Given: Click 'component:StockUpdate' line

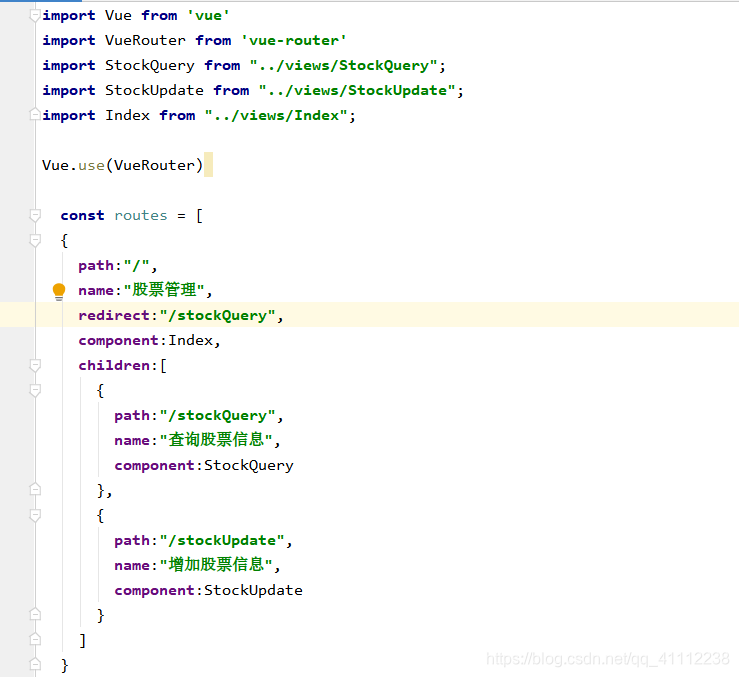Looking at the screenshot, I should pyautogui.click(x=208, y=590).
